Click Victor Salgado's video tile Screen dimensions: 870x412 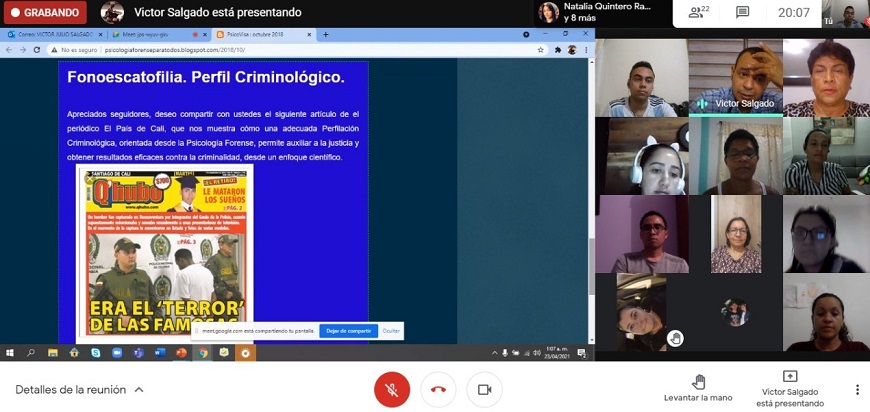(x=735, y=78)
